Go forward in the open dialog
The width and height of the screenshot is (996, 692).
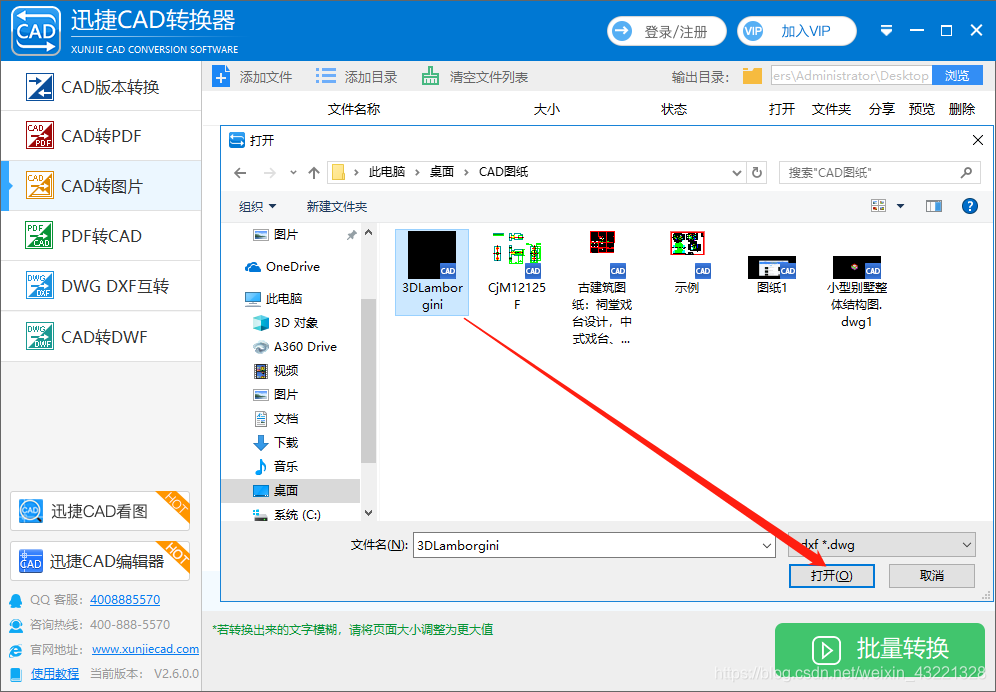click(269, 172)
